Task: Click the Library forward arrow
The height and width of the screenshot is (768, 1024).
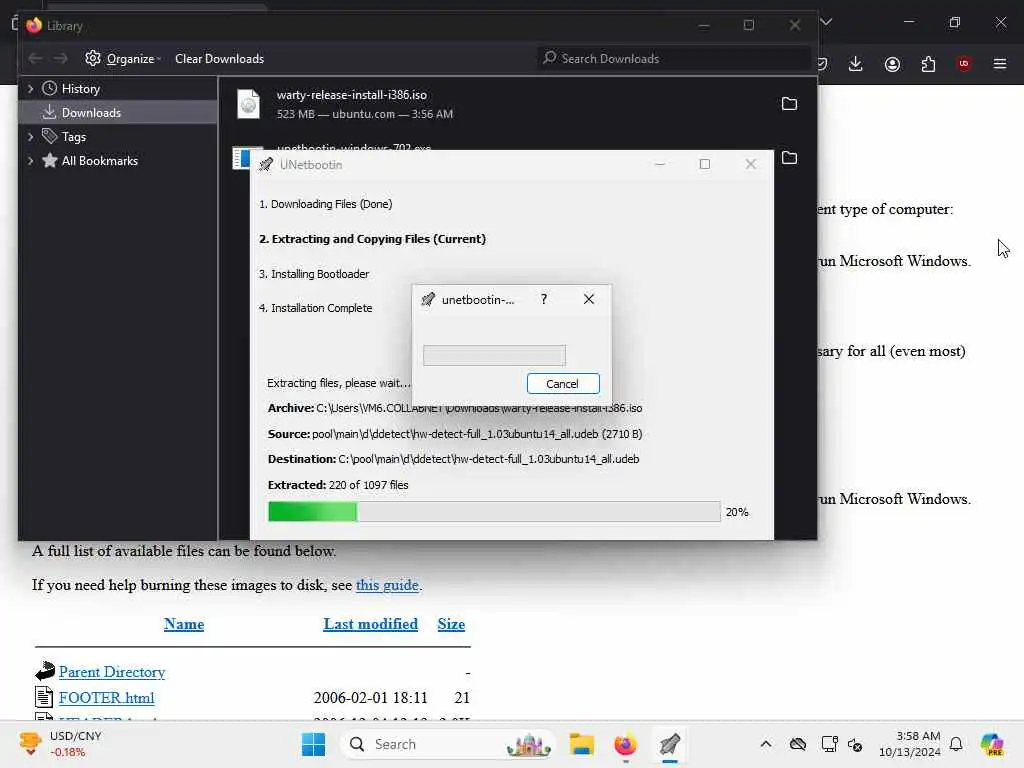Action: (61, 59)
